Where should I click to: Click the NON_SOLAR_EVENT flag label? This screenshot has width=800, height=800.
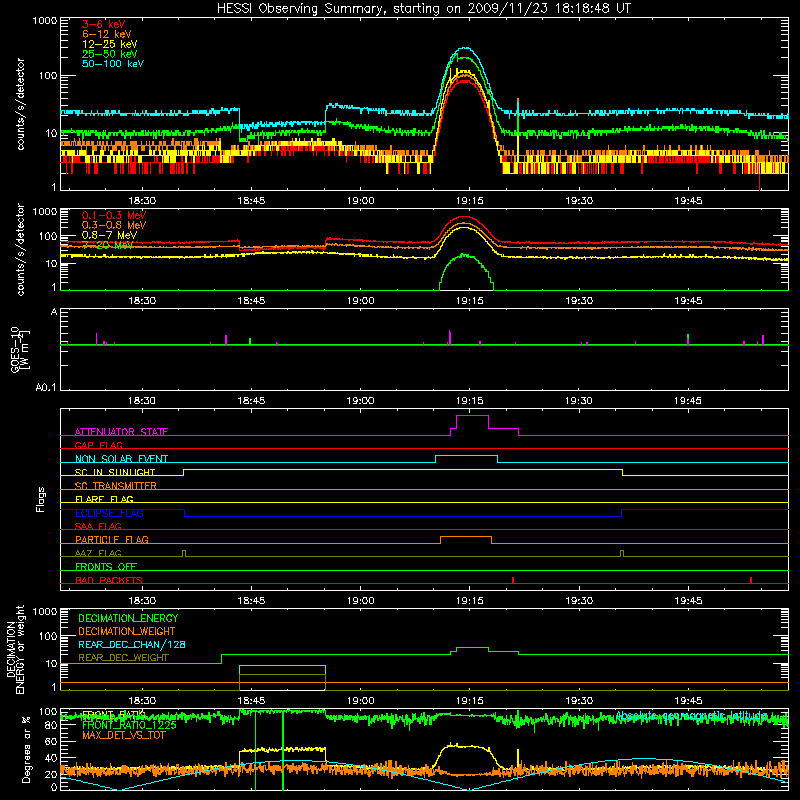(121, 459)
